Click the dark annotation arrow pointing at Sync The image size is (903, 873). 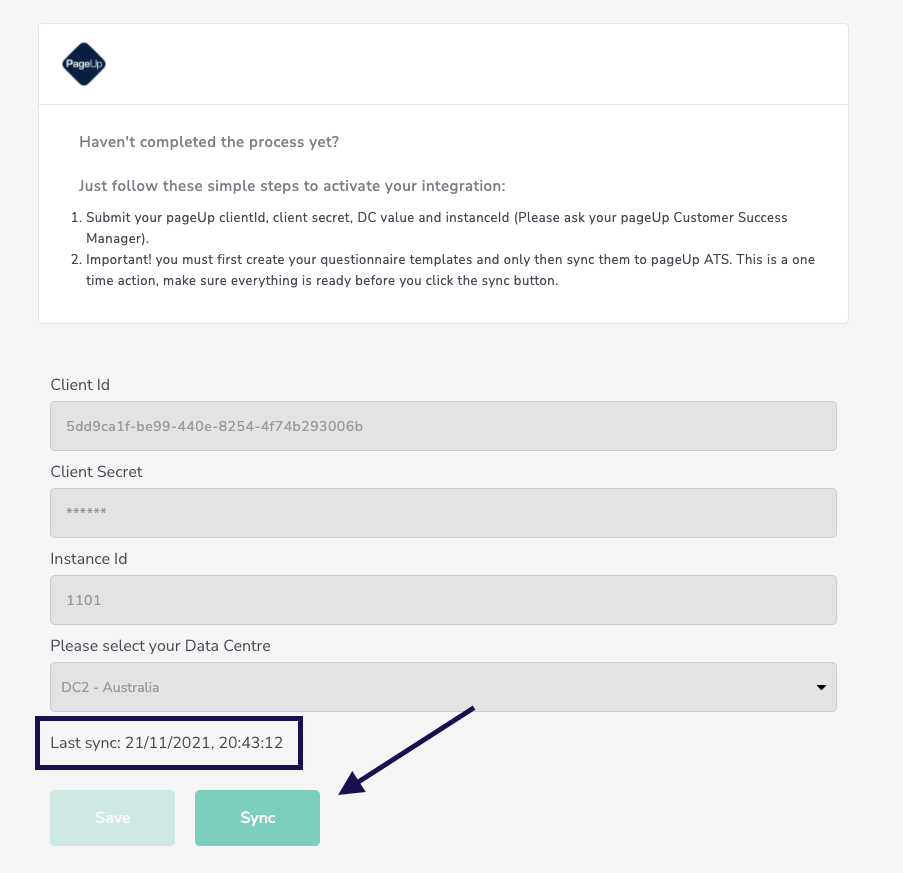click(406, 750)
